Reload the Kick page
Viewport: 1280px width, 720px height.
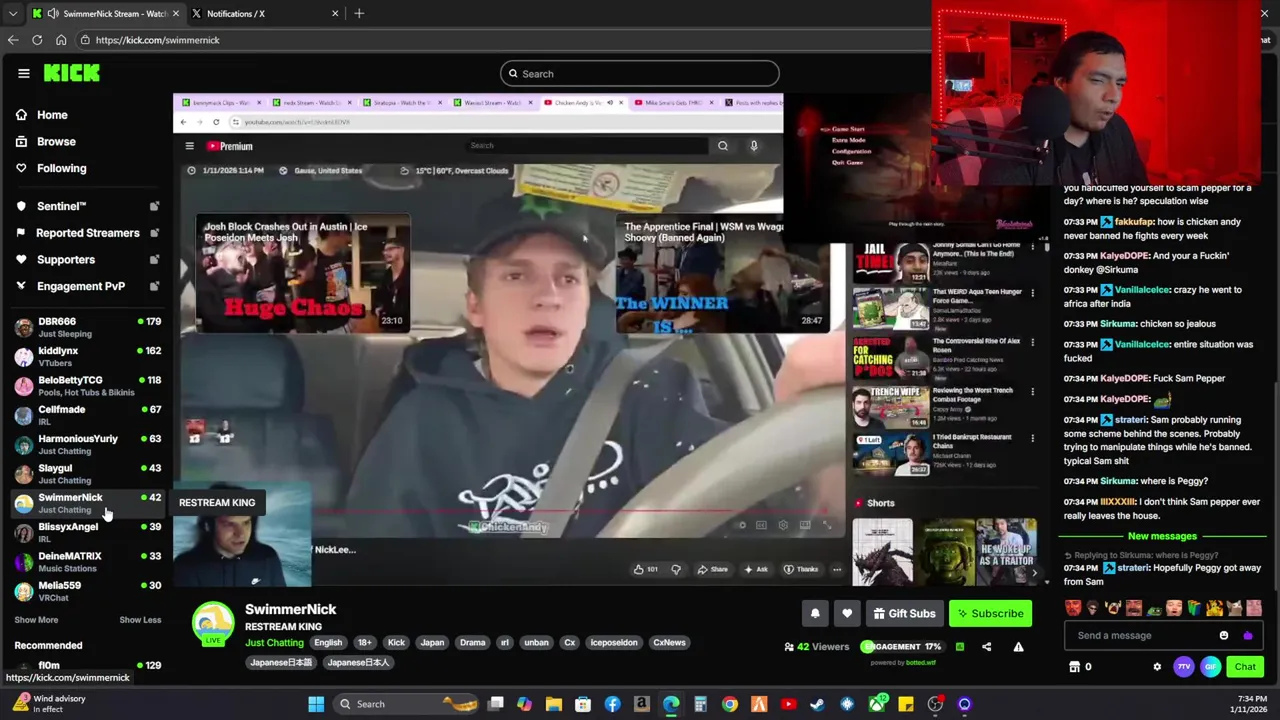(x=37, y=40)
